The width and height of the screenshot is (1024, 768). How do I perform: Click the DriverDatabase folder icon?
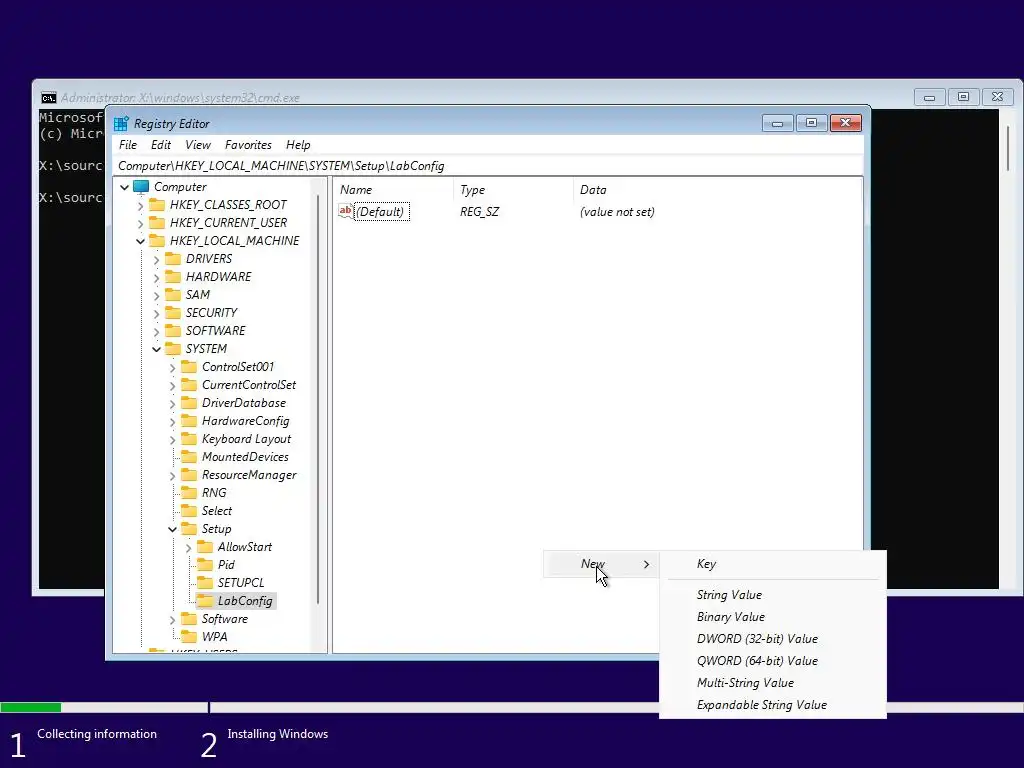189,403
